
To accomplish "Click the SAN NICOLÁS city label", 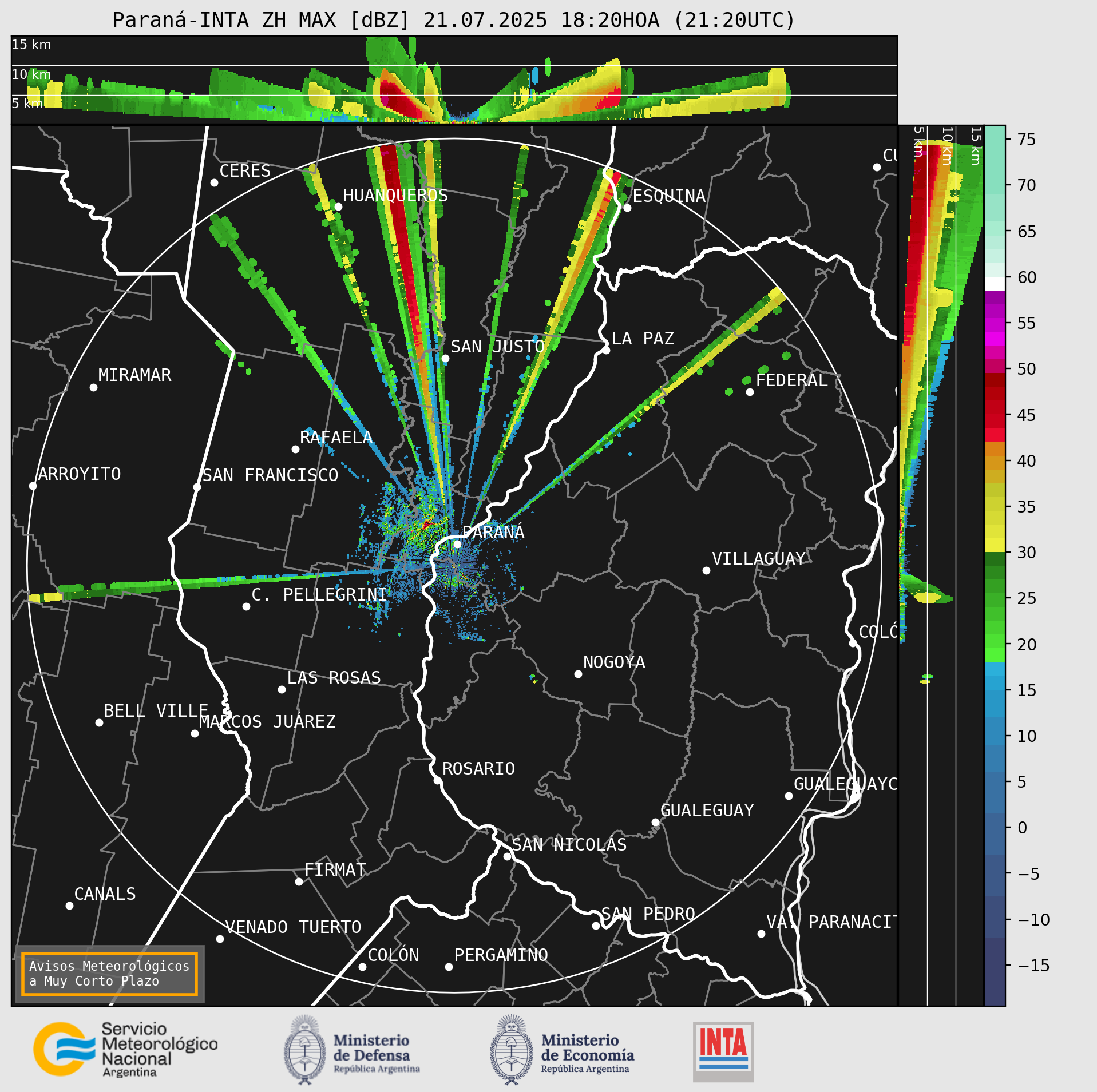I will 569,844.
